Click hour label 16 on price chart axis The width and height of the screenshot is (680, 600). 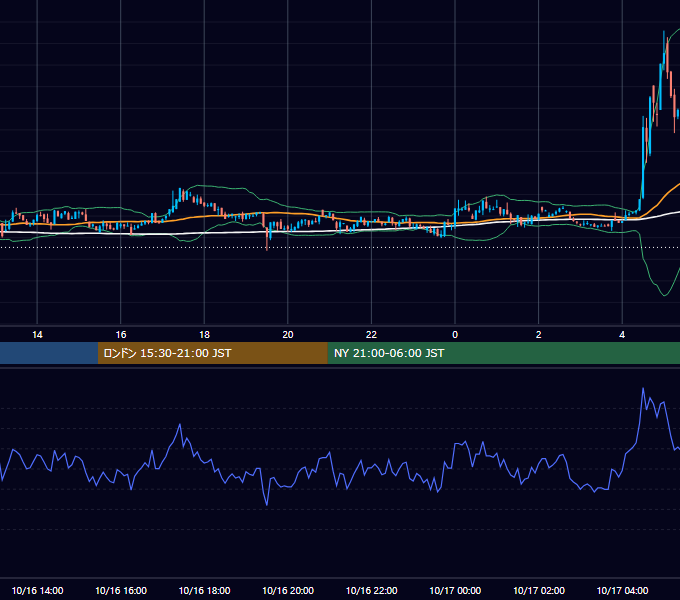click(x=121, y=335)
